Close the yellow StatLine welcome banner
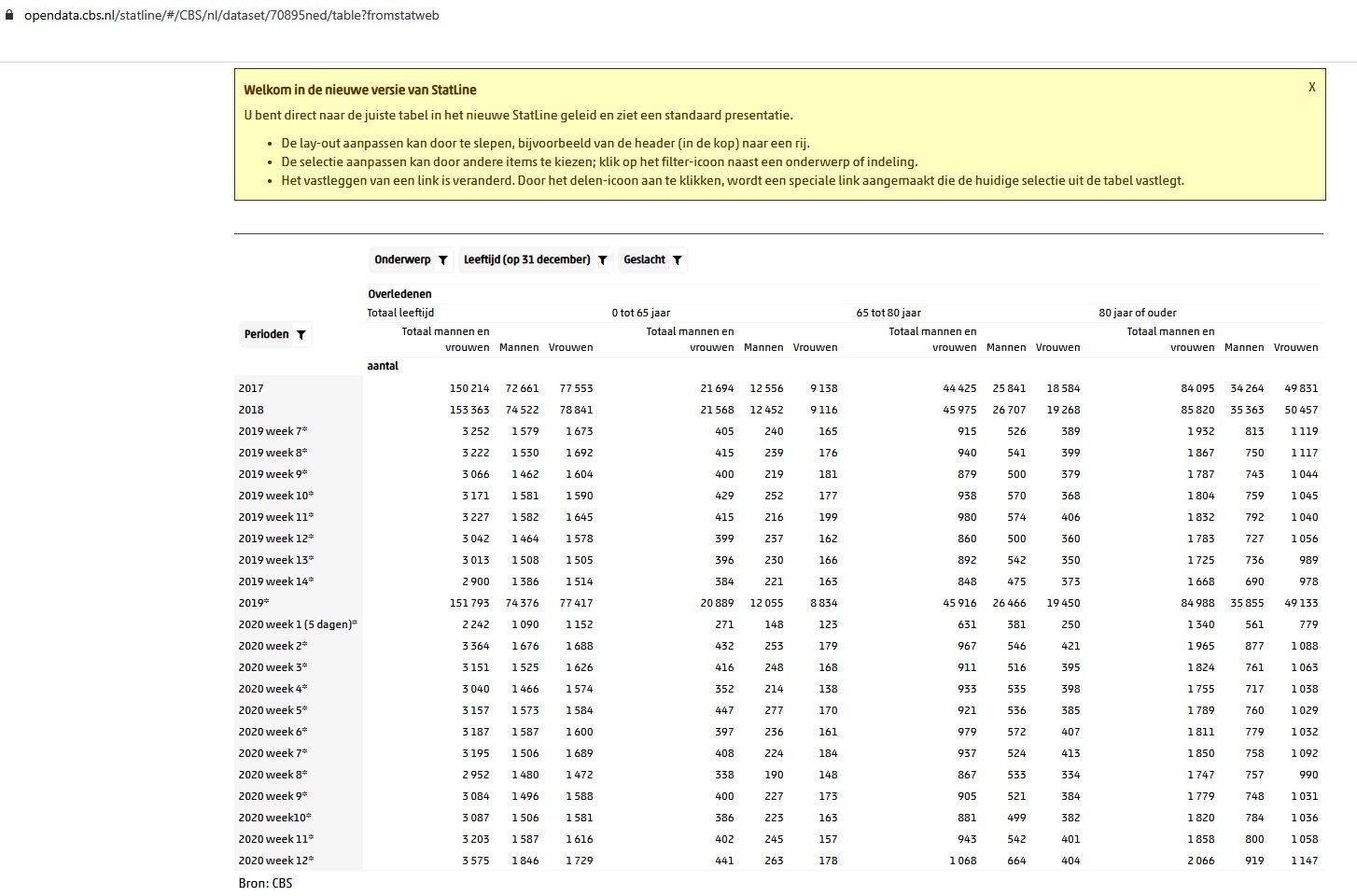 click(x=1311, y=87)
